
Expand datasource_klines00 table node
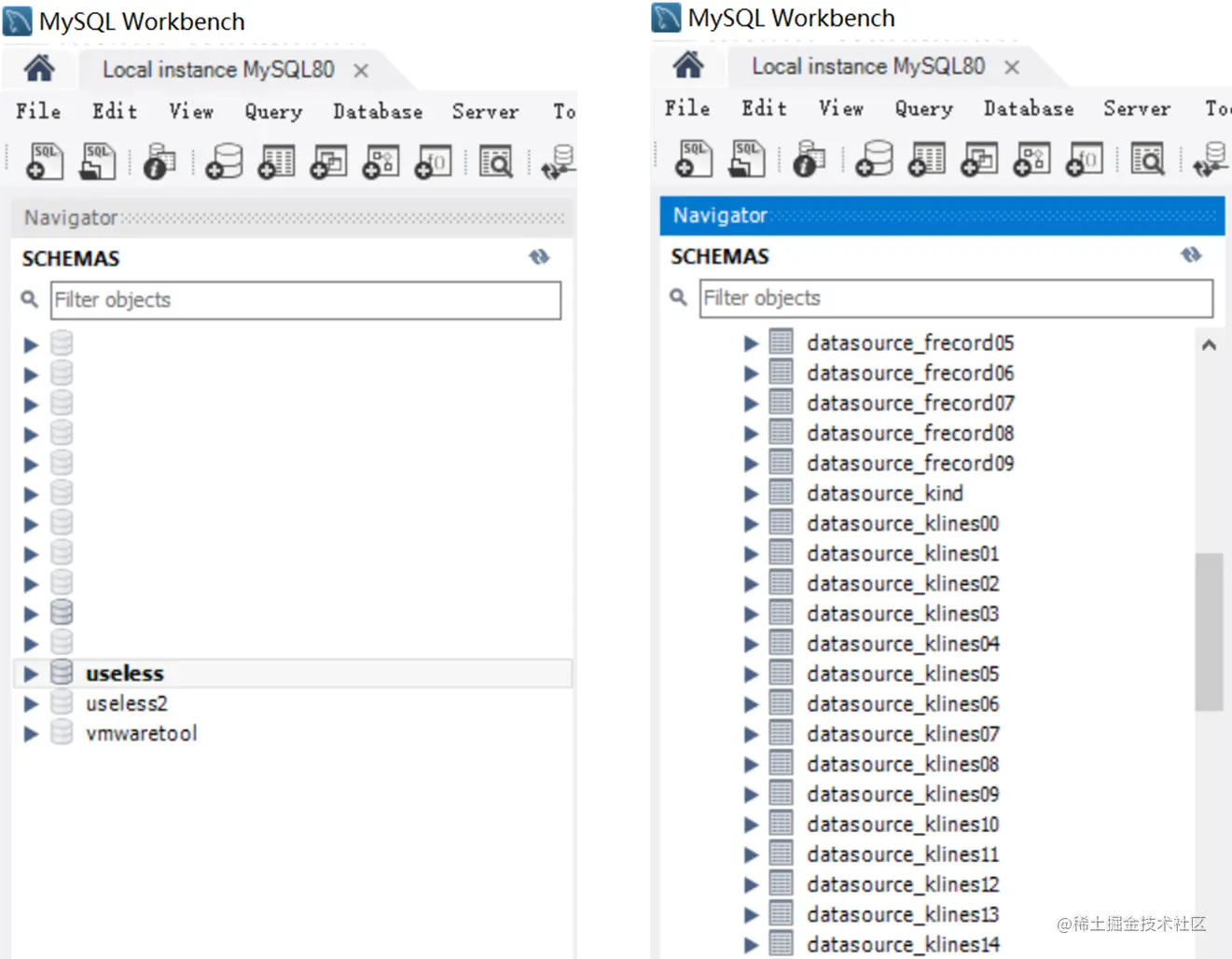(x=751, y=523)
